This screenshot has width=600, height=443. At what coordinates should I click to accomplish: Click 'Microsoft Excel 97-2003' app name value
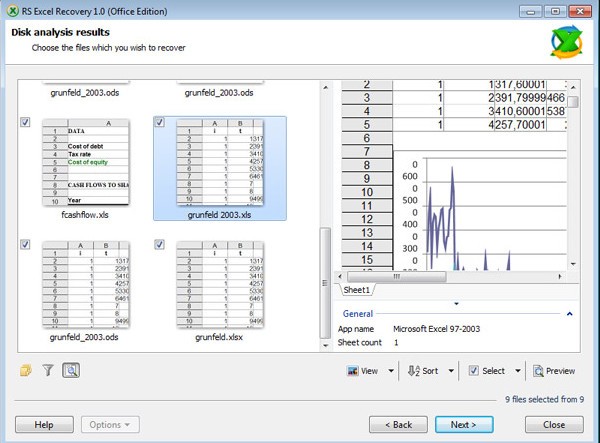coord(436,329)
